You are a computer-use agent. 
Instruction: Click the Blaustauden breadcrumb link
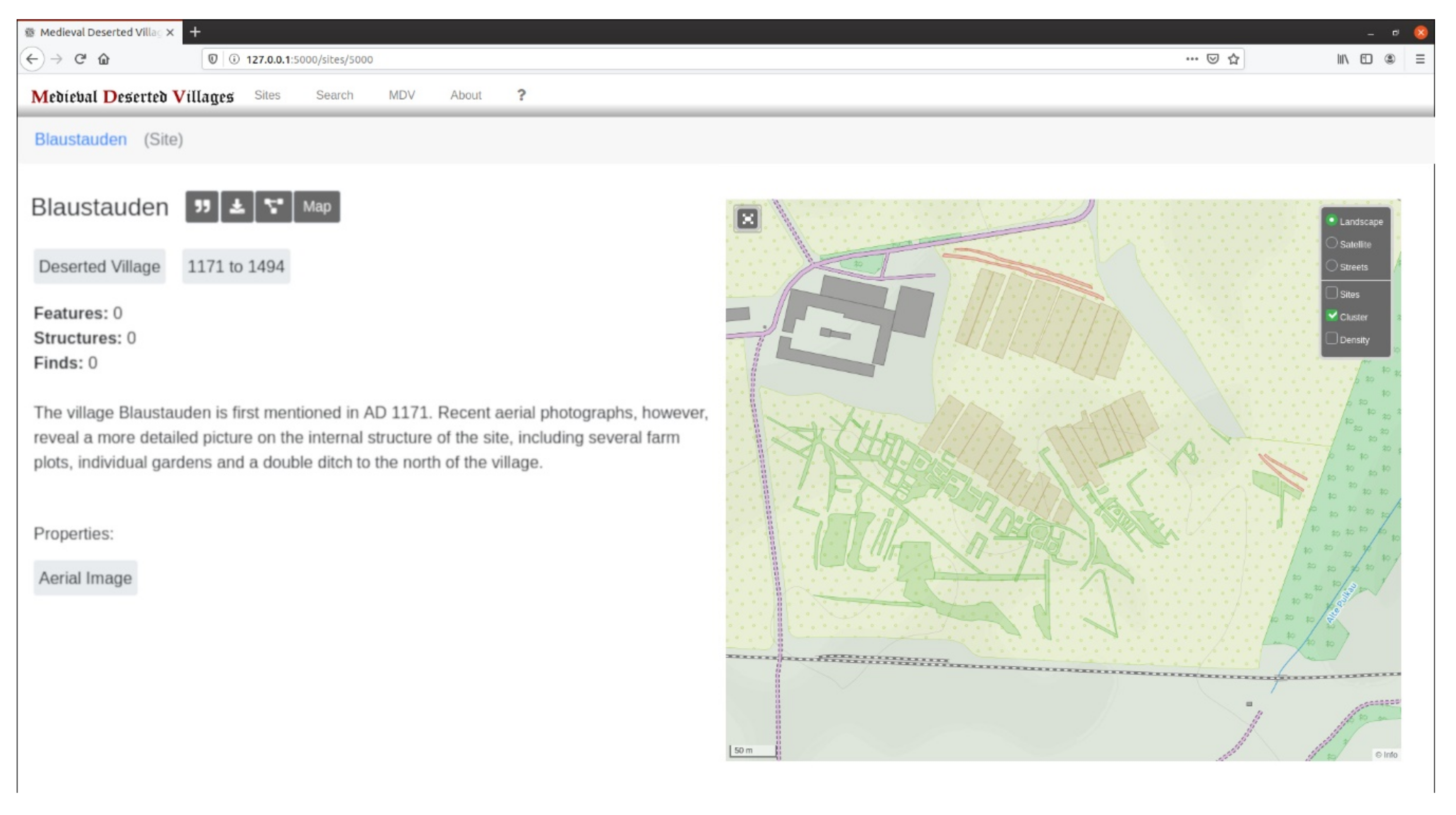click(x=80, y=140)
